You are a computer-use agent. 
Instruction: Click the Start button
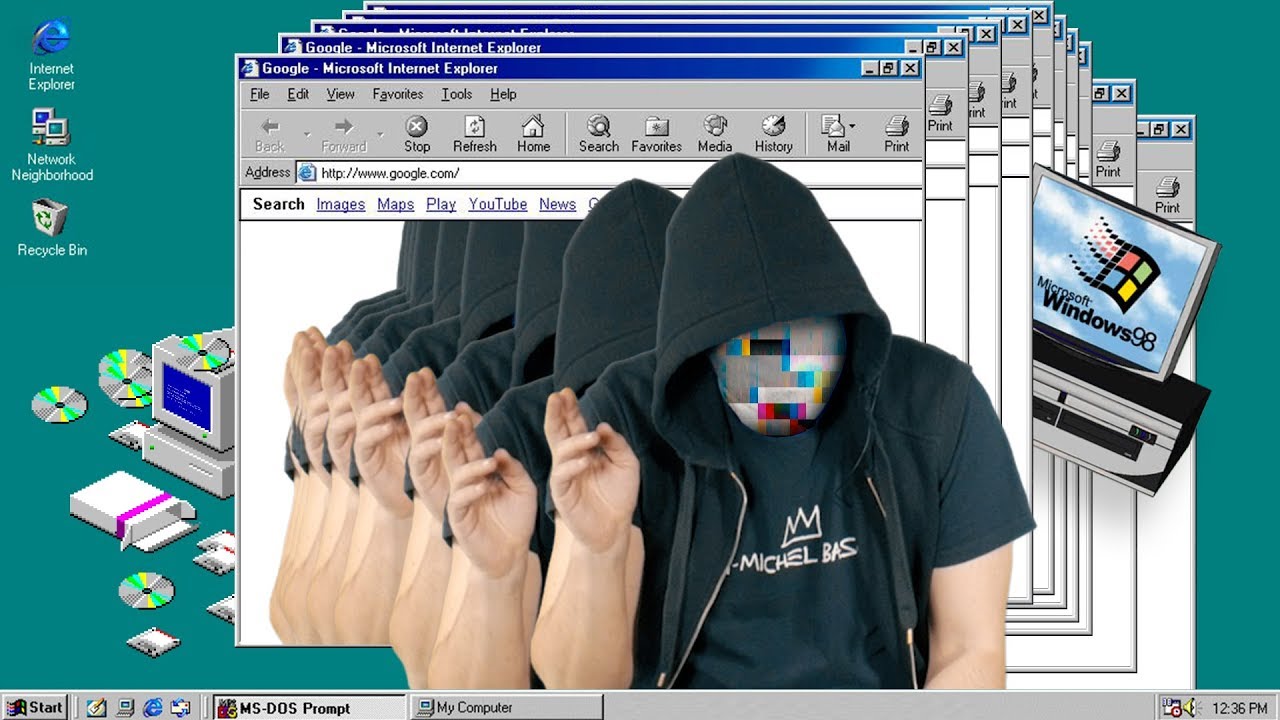coord(33,707)
